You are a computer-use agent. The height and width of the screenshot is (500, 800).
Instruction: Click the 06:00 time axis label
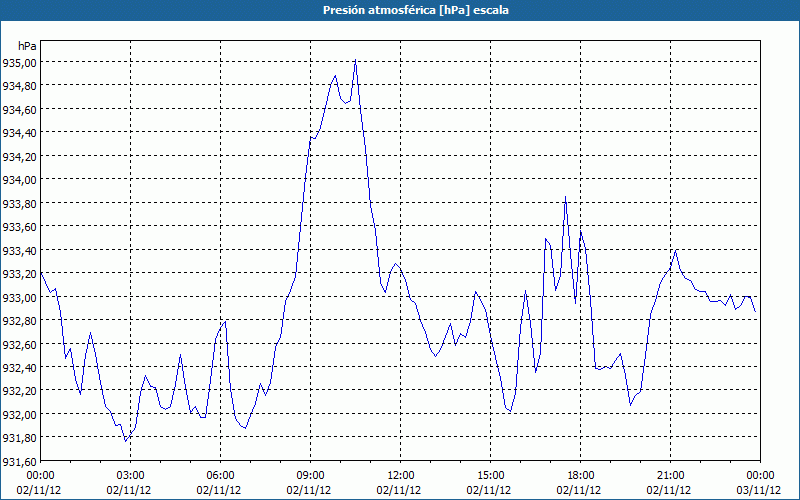[x=220, y=476]
